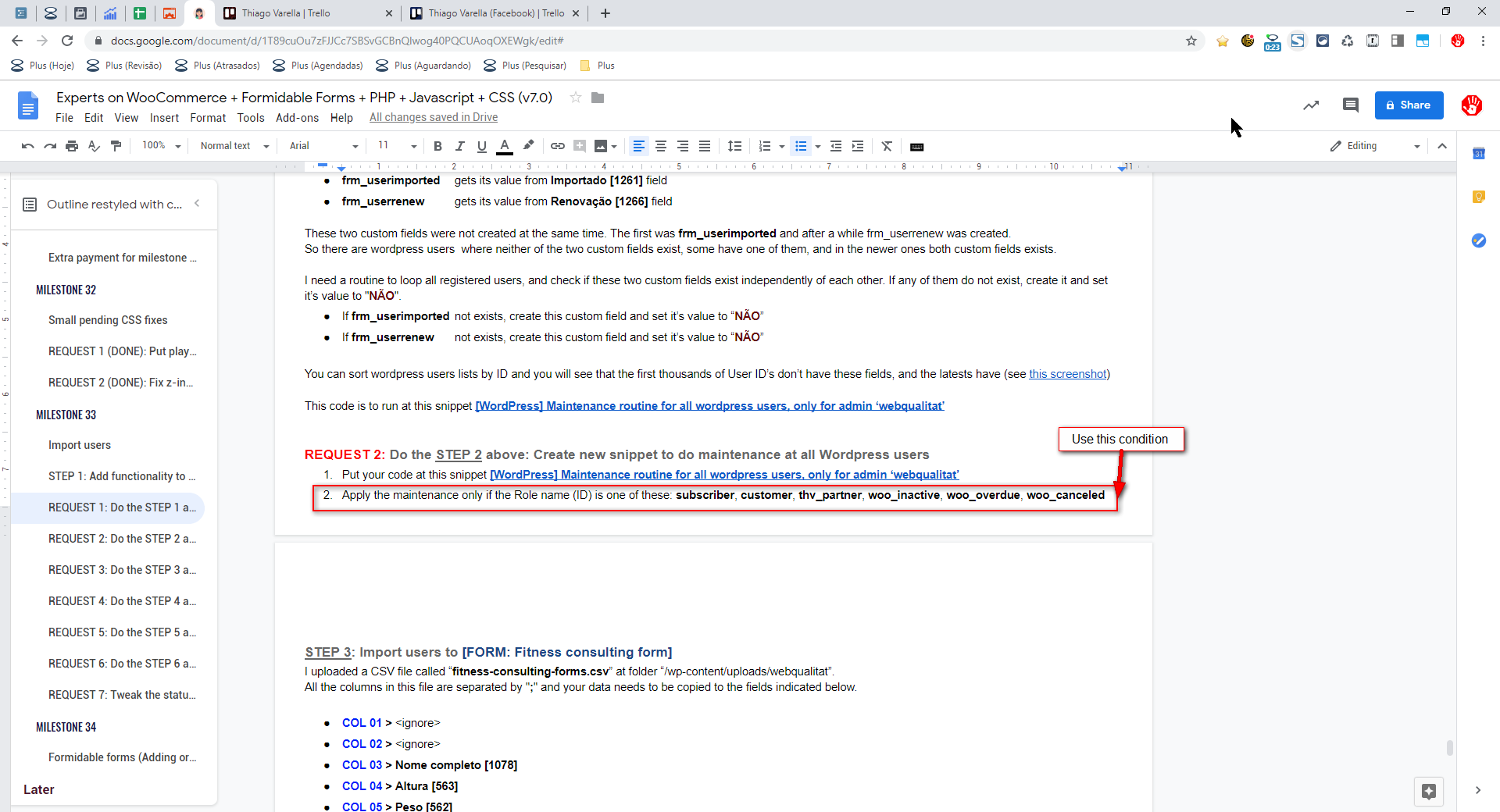This screenshot has width=1500, height=812.
Task: Open the Format menu
Action: (207, 118)
